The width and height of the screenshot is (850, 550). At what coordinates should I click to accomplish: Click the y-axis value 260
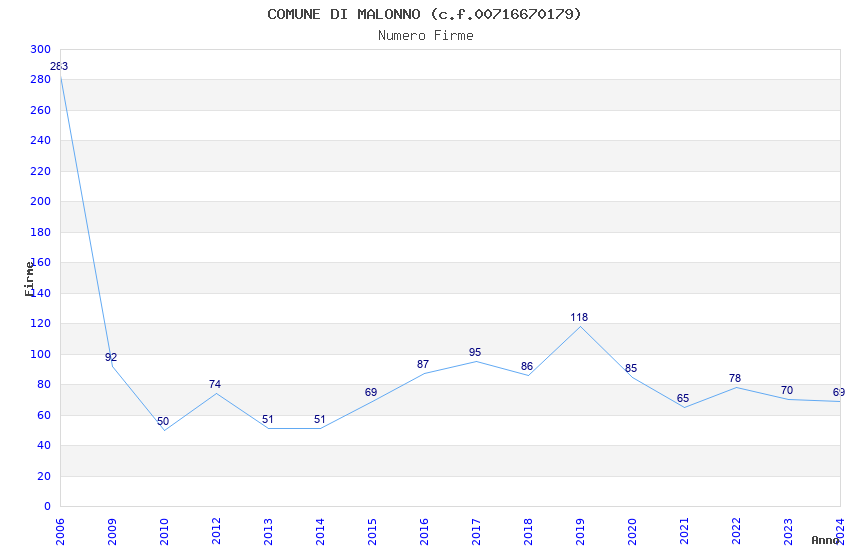41,110
